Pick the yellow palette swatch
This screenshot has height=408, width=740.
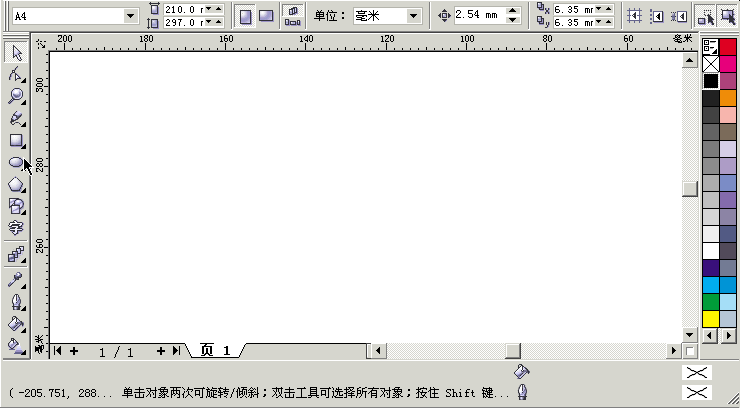coord(710,318)
